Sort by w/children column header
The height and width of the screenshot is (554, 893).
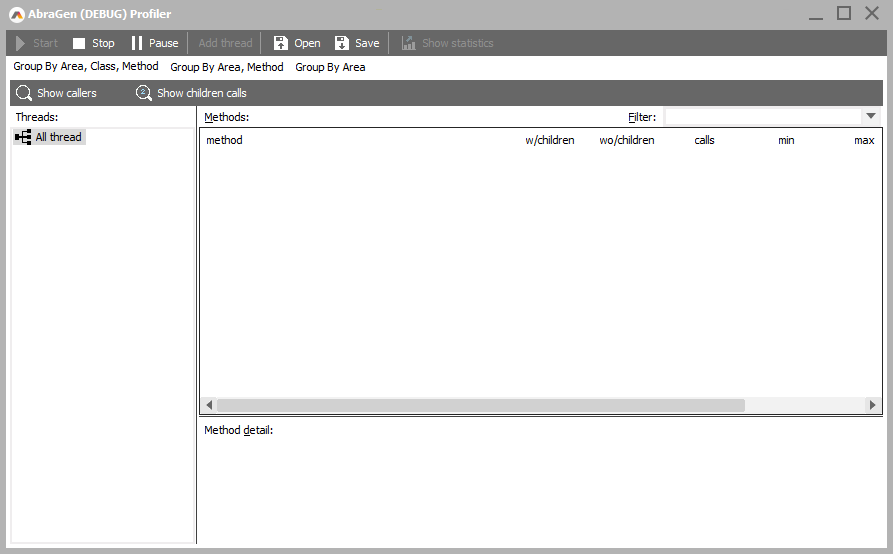550,140
